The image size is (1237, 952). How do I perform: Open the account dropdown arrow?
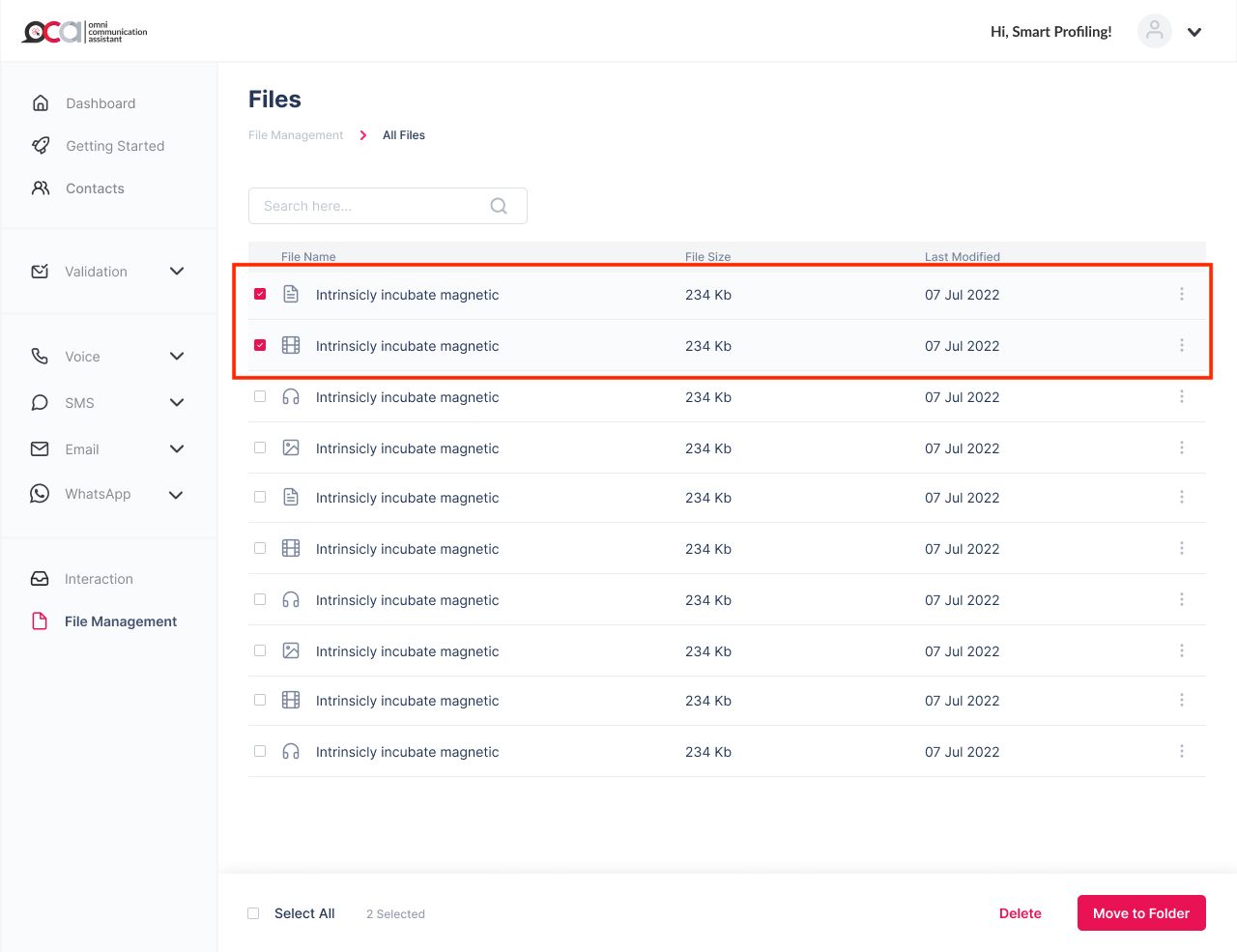[1194, 32]
